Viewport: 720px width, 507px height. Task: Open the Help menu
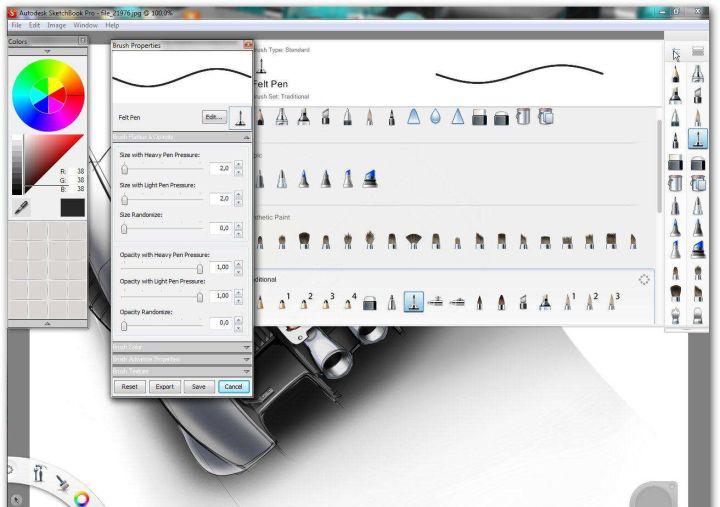pos(112,25)
